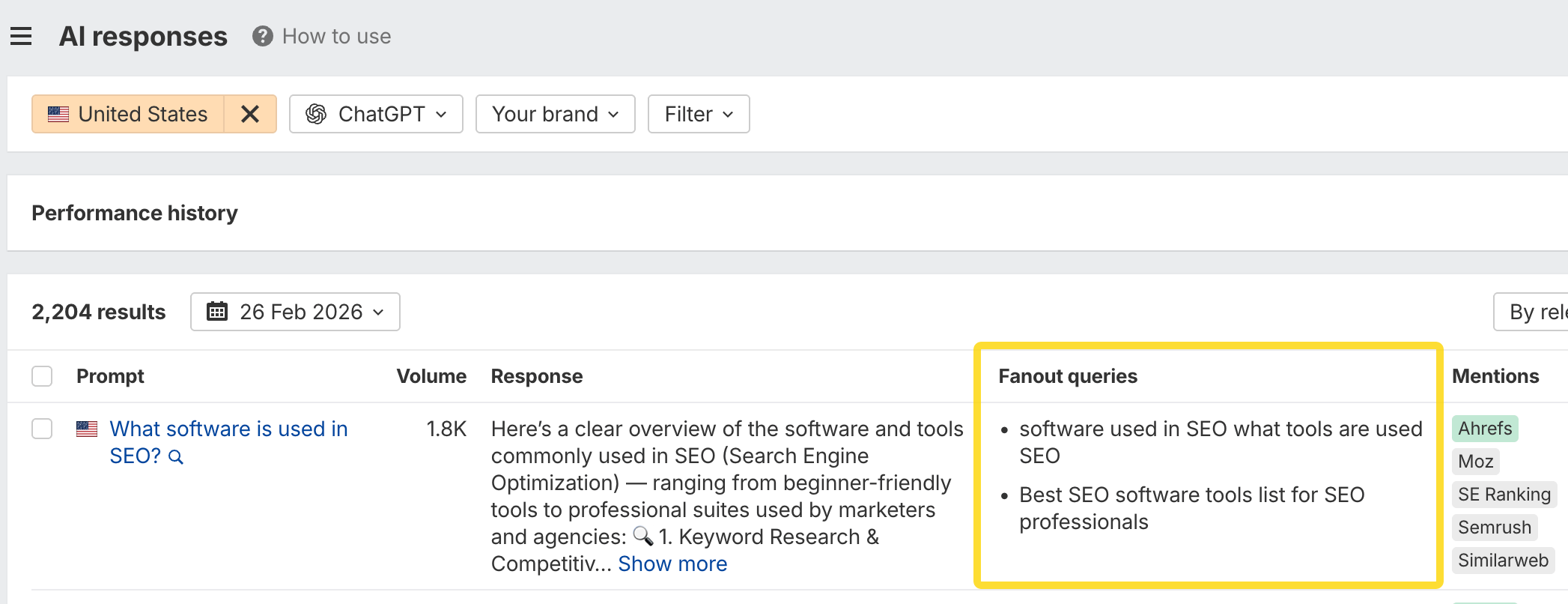Image resolution: width=1568 pixels, height=604 pixels.
Task: Click the Performance history section heading
Action: tap(135, 213)
